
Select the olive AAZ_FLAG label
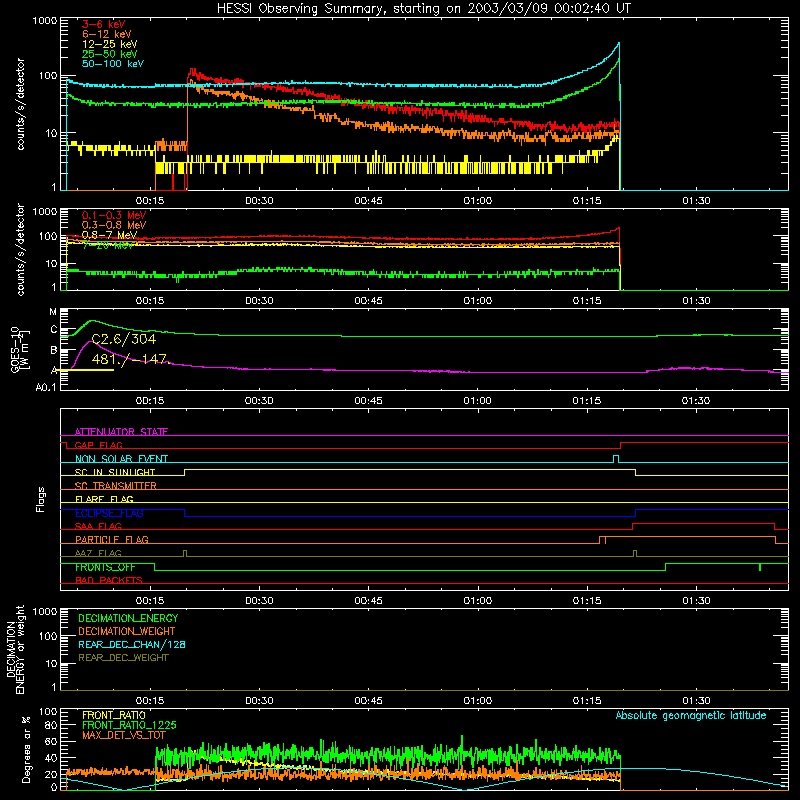(x=98, y=553)
